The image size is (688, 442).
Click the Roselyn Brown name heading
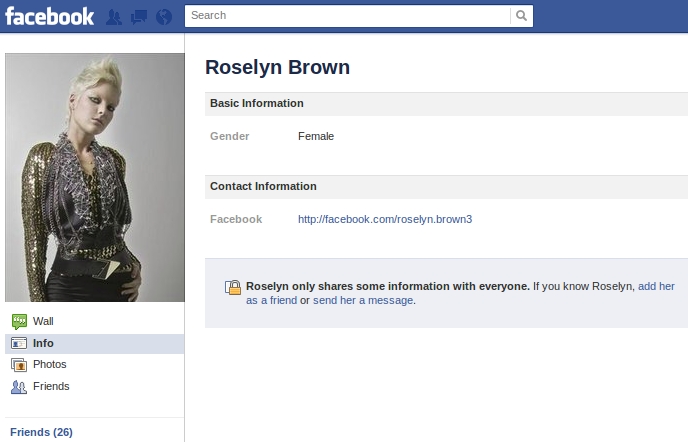coord(277,67)
